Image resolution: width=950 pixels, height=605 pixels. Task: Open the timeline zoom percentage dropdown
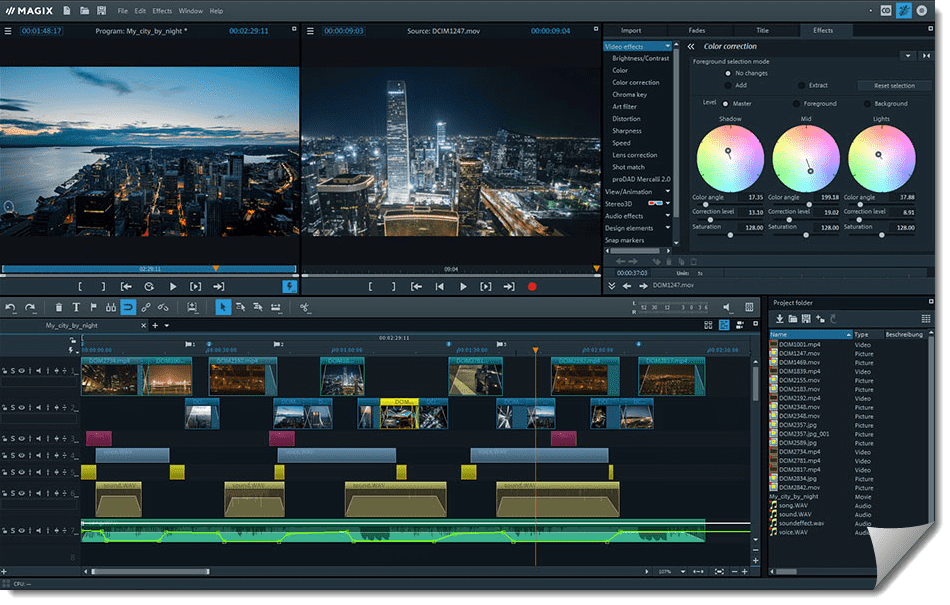[683, 571]
